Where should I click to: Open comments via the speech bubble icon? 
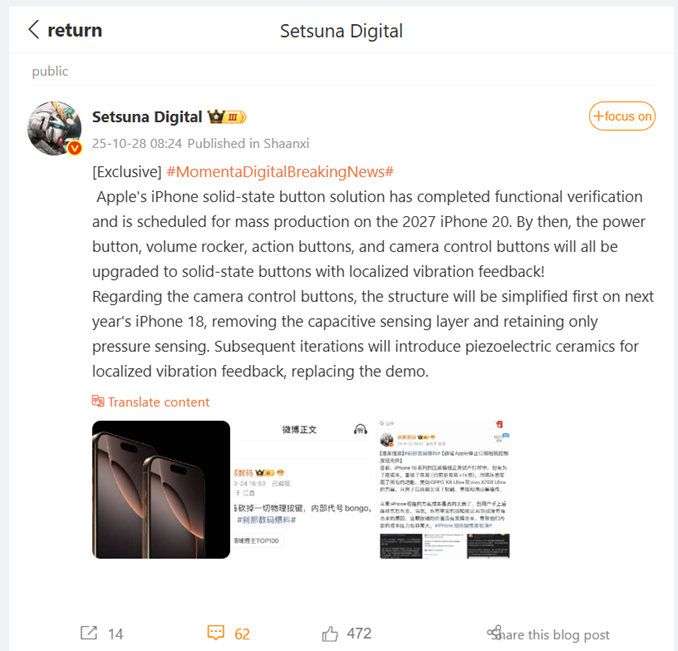216,633
